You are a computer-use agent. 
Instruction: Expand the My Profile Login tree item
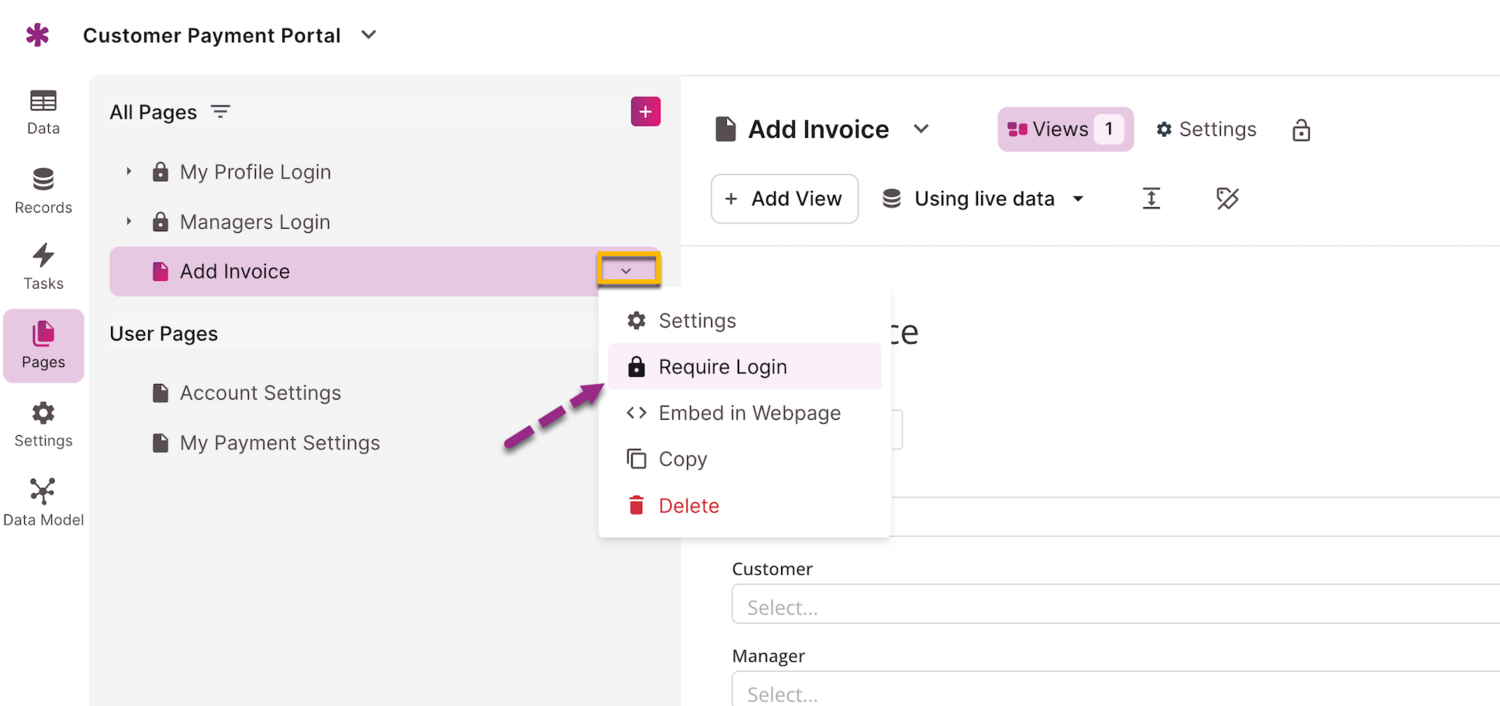[x=129, y=172]
